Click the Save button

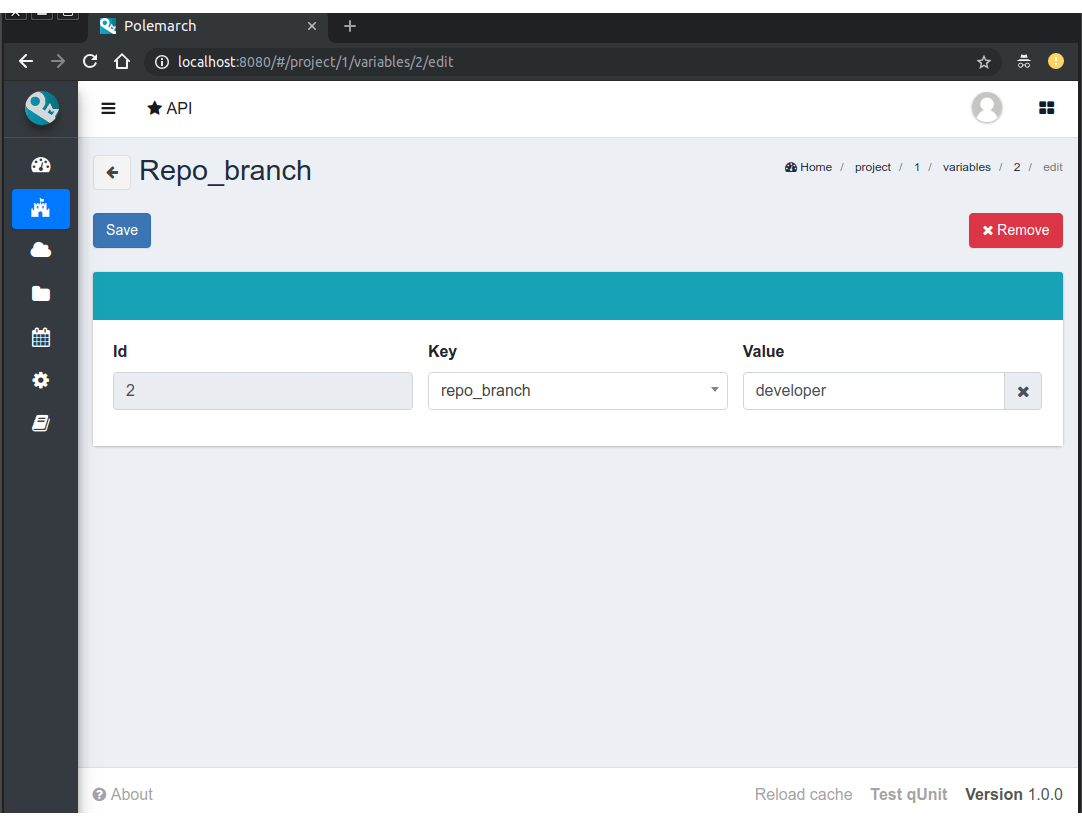click(122, 230)
